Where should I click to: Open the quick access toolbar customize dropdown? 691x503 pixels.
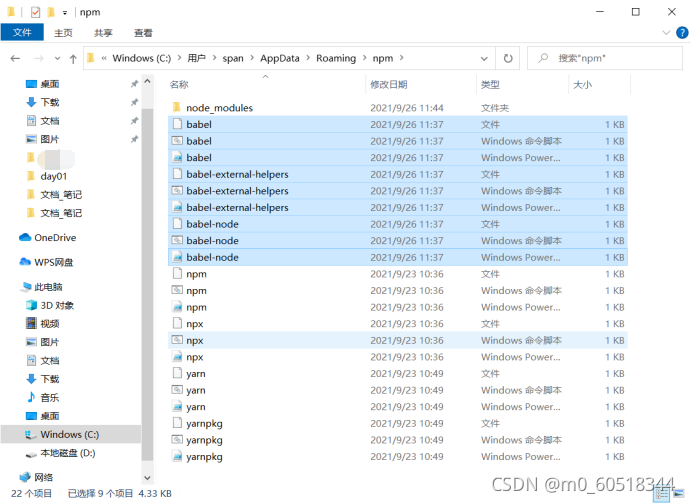pos(65,13)
